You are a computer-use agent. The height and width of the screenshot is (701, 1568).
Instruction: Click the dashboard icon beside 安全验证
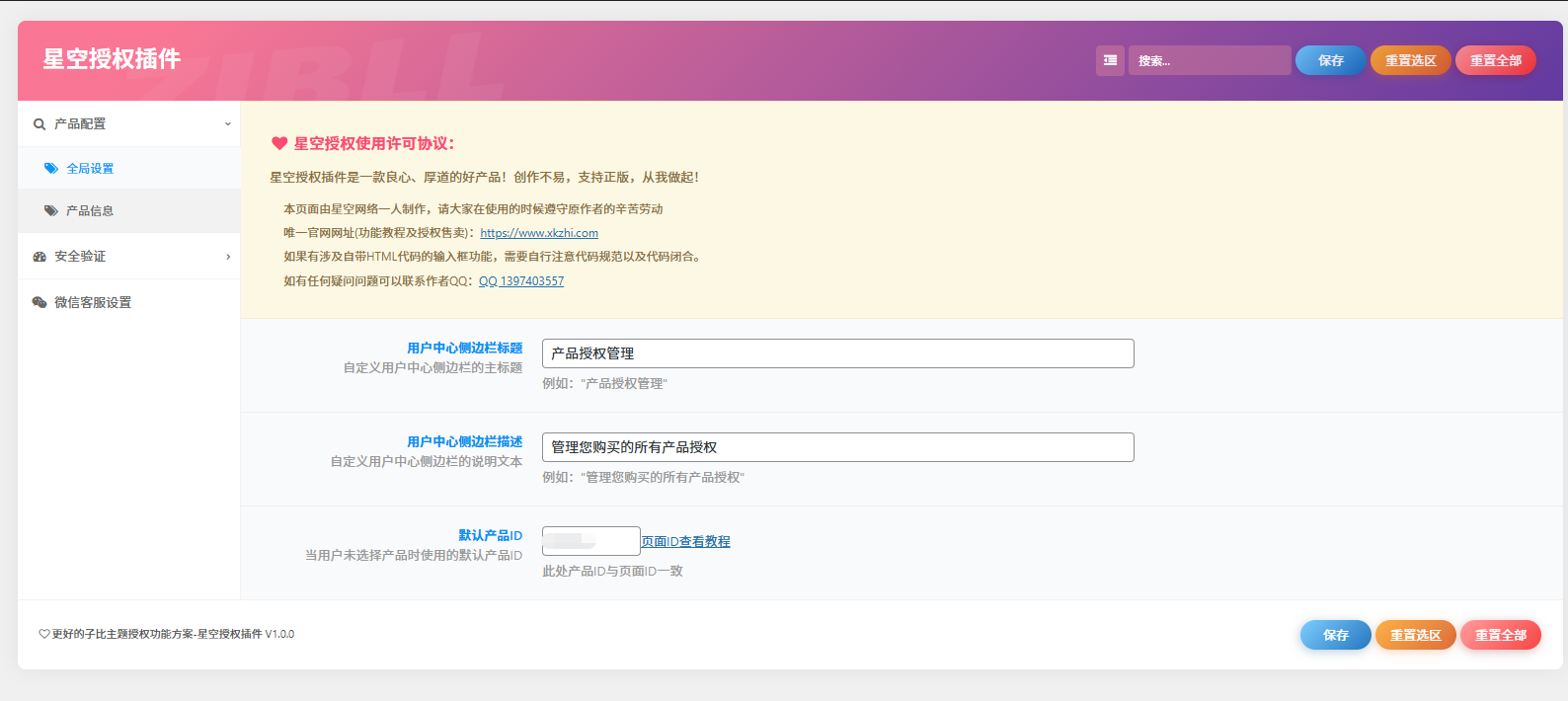click(39, 257)
